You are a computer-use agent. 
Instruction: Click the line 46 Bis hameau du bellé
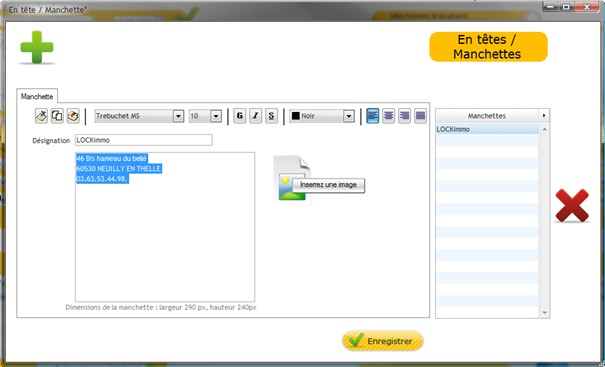(112, 159)
